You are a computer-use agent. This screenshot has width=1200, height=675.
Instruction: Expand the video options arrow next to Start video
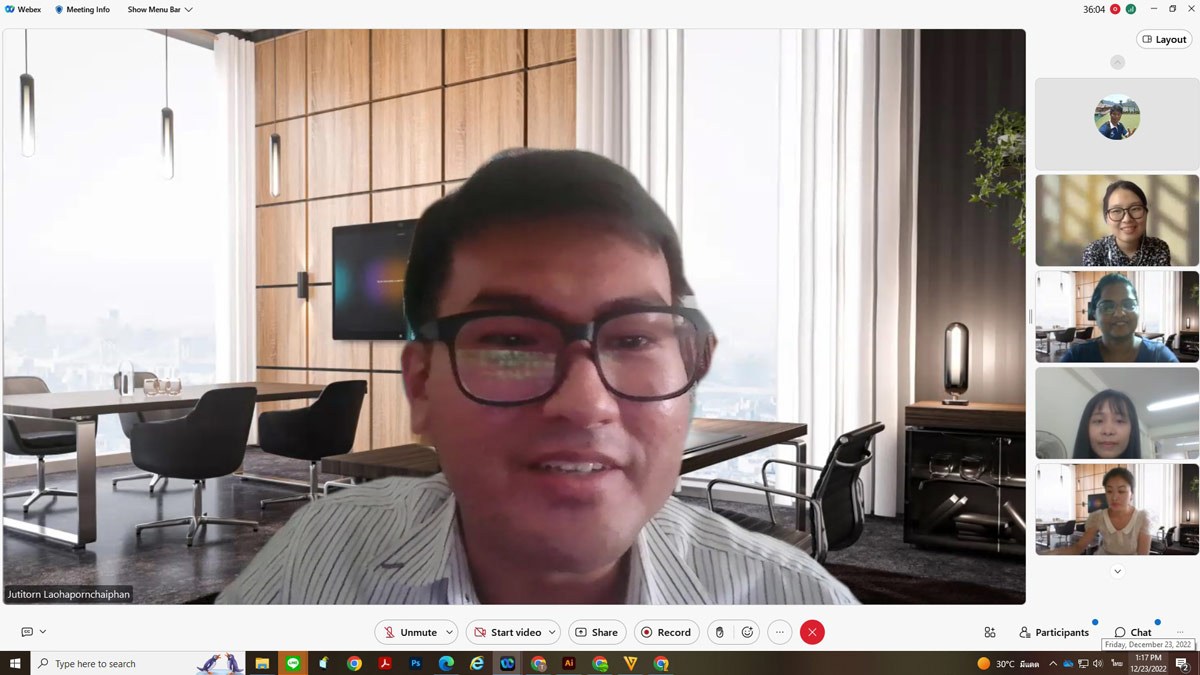coord(552,632)
